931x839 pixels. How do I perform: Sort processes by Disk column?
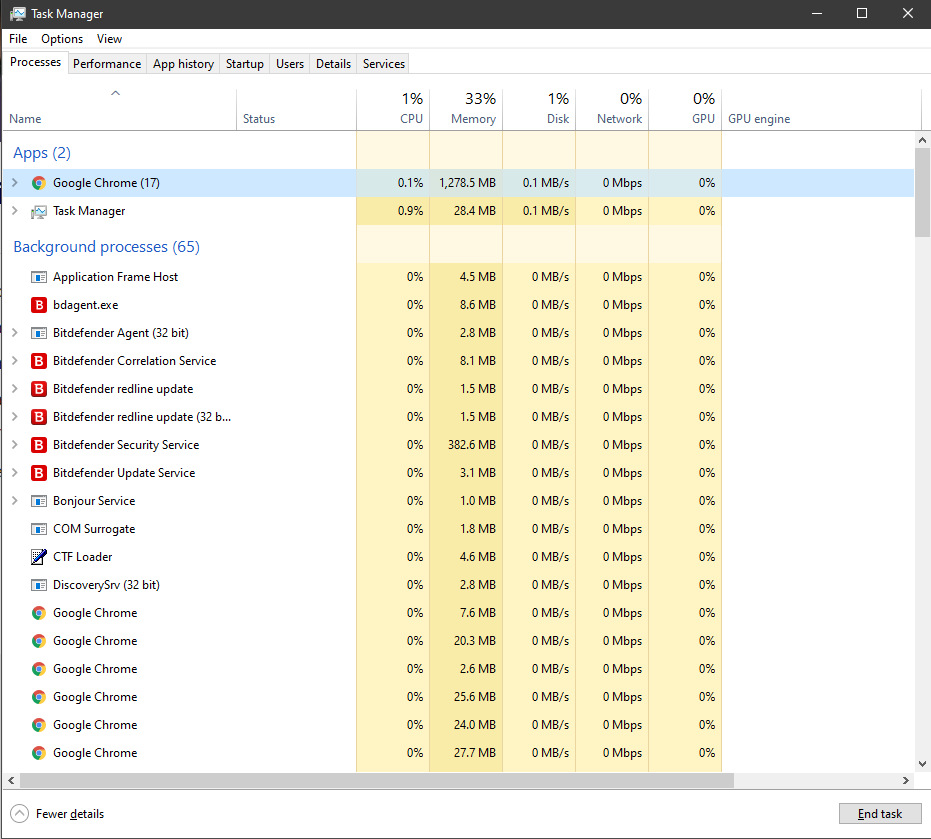(539, 110)
